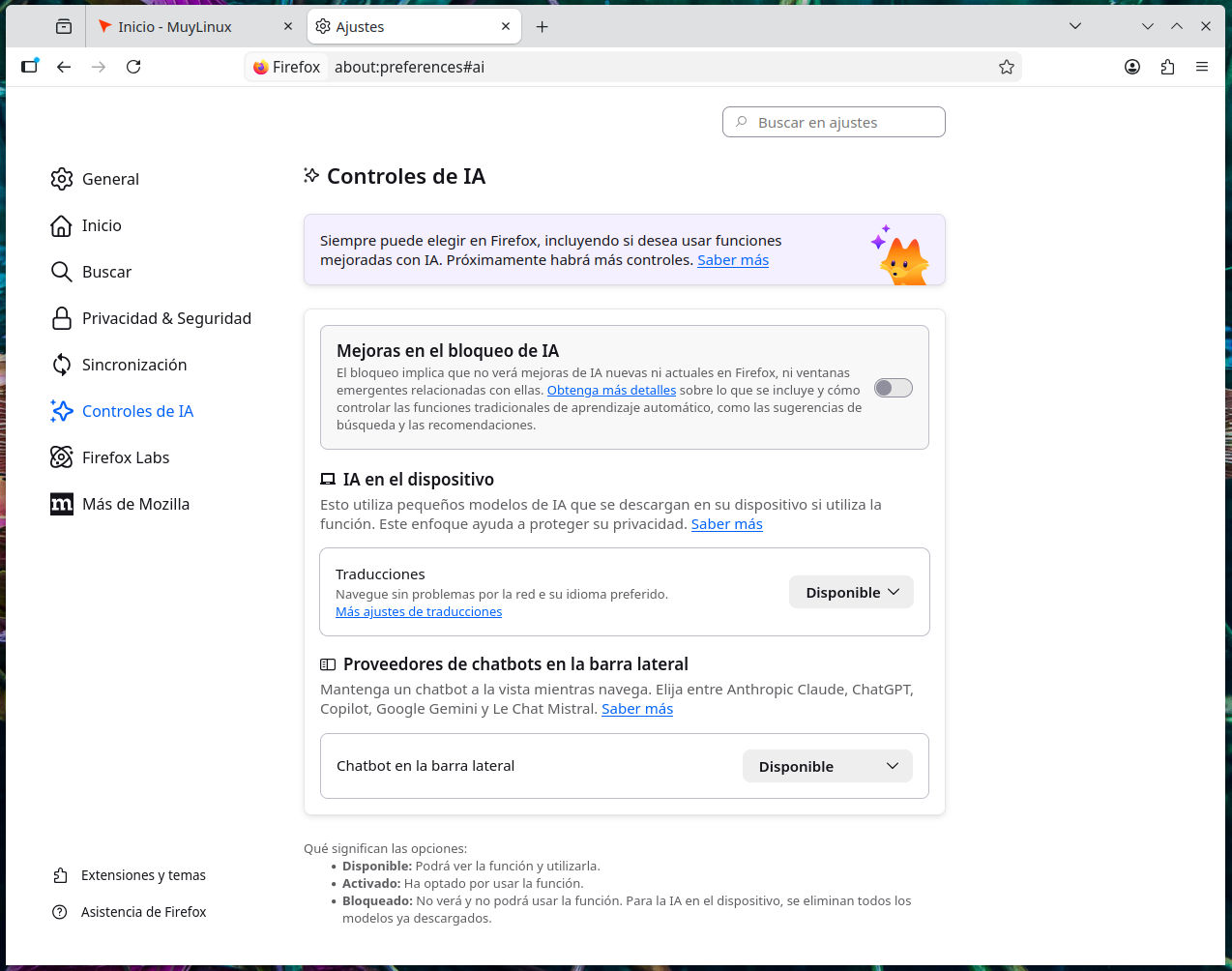Click the Obtenga más detalles link
The width and height of the screenshot is (1232, 971).
[611, 390]
